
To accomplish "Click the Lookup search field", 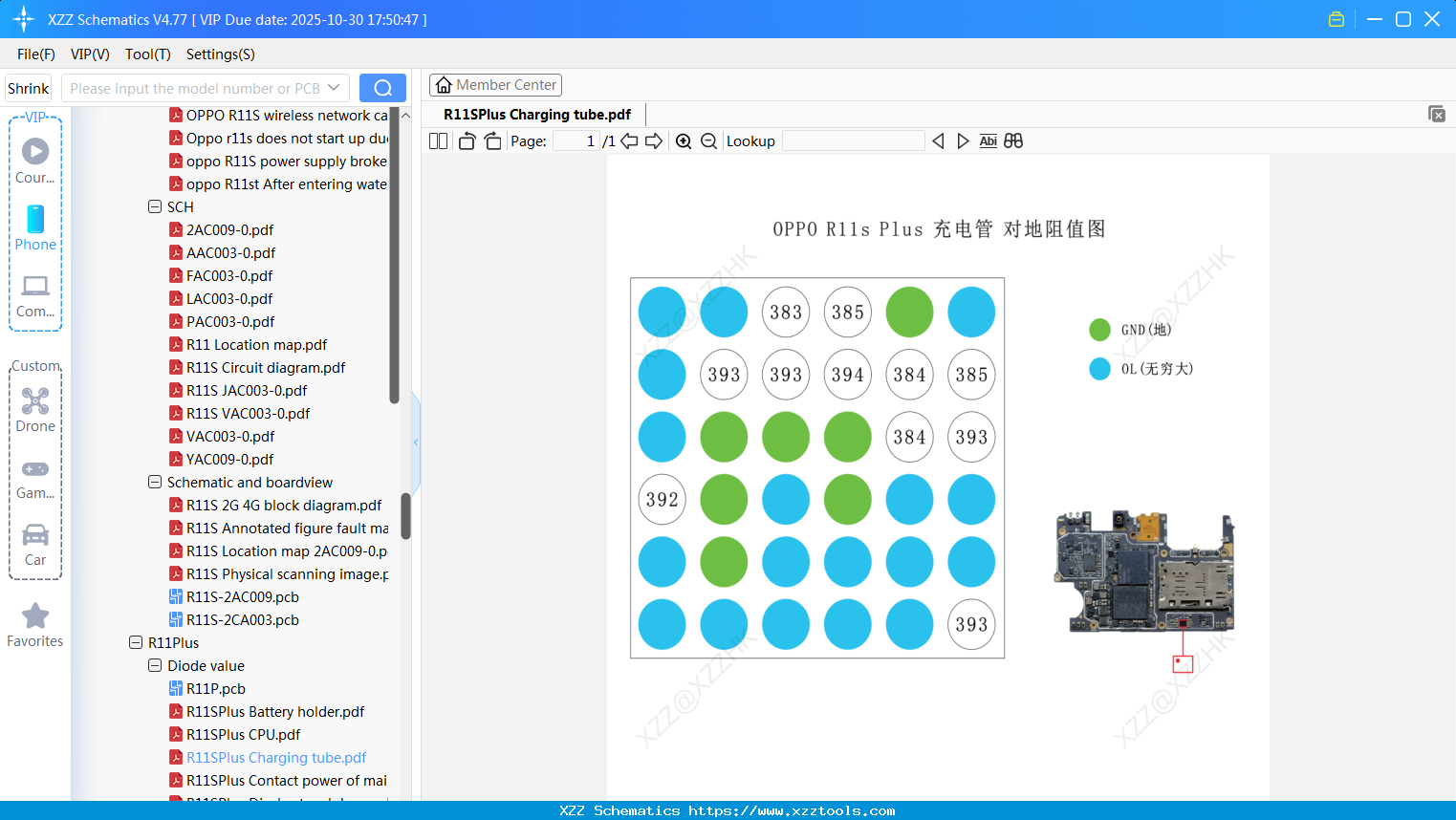I will click(854, 141).
